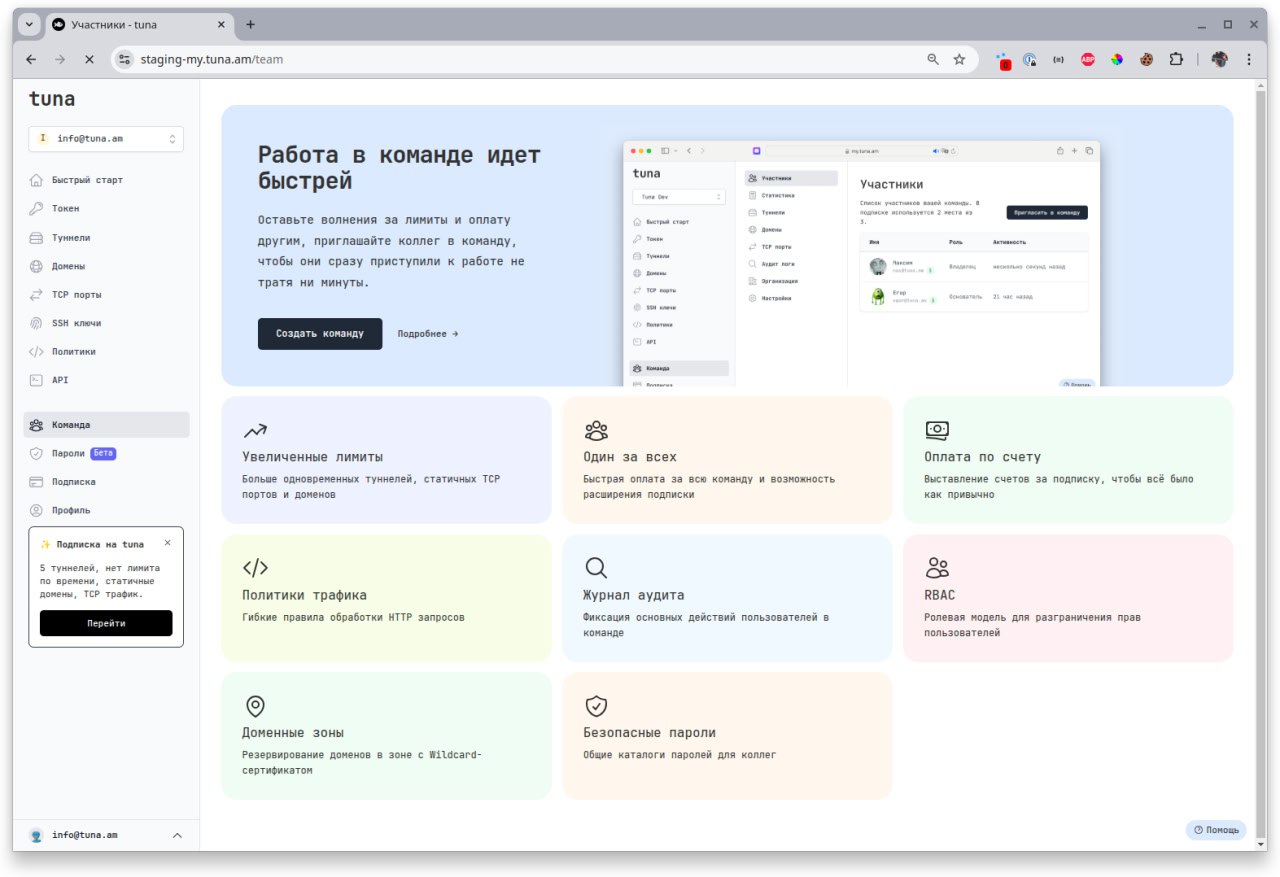Open the Chrome extensions puzzle icon
Image resolution: width=1280 pixels, height=877 pixels.
[x=1176, y=60]
